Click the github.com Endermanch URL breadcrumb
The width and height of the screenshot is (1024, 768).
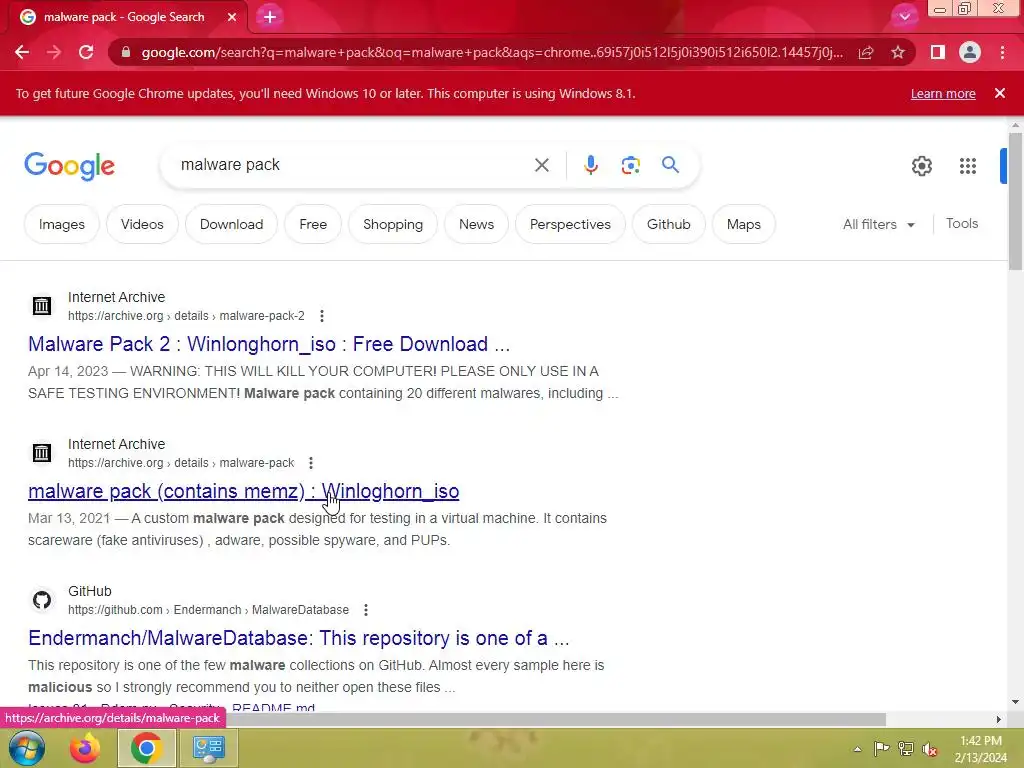click(x=208, y=610)
